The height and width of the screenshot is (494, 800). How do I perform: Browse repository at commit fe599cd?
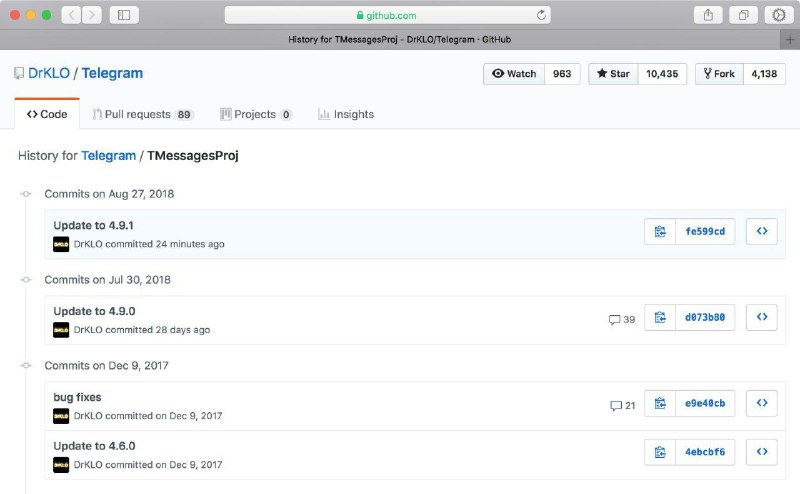pos(762,231)
